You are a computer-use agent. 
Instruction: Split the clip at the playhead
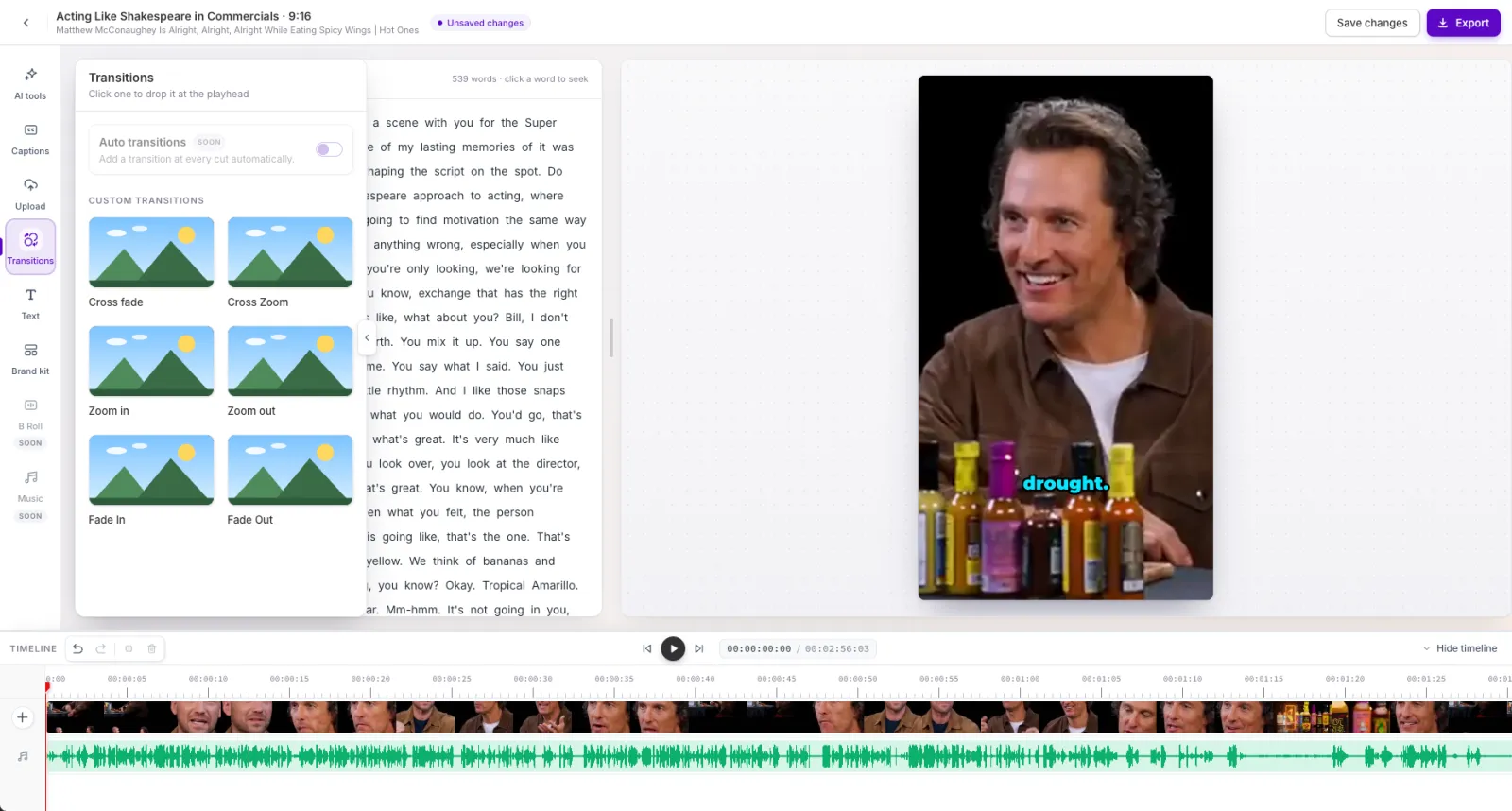coord(129,648)
